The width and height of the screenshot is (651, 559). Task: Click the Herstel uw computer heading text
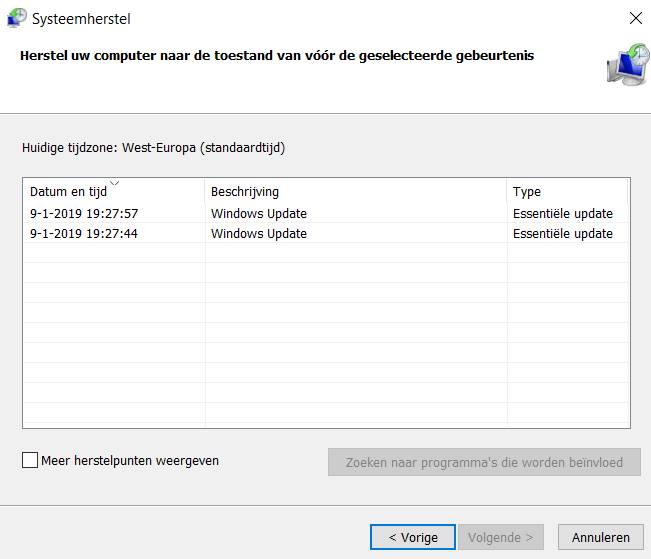click(277, 56)
